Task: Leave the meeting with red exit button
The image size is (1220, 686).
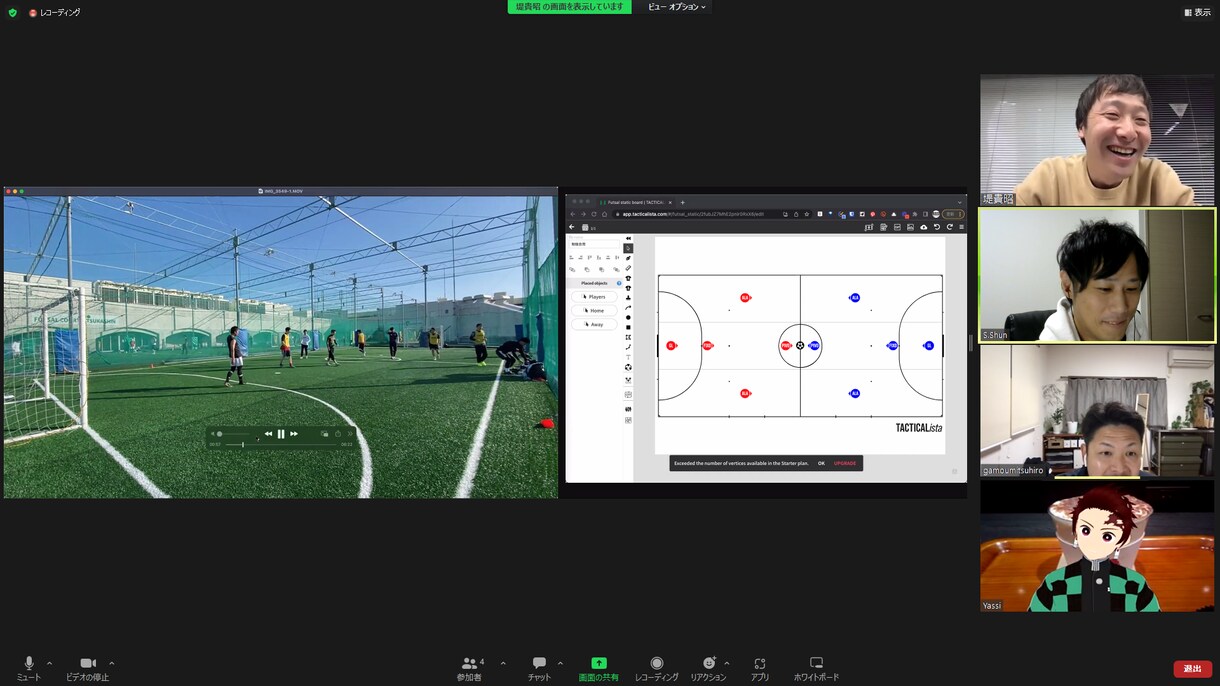Action: 1192,669
